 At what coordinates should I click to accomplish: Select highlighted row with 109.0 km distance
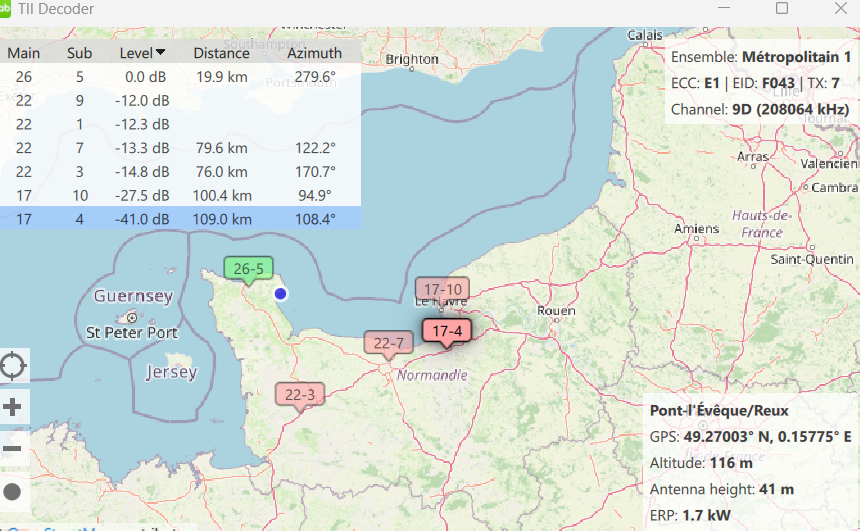180,219
